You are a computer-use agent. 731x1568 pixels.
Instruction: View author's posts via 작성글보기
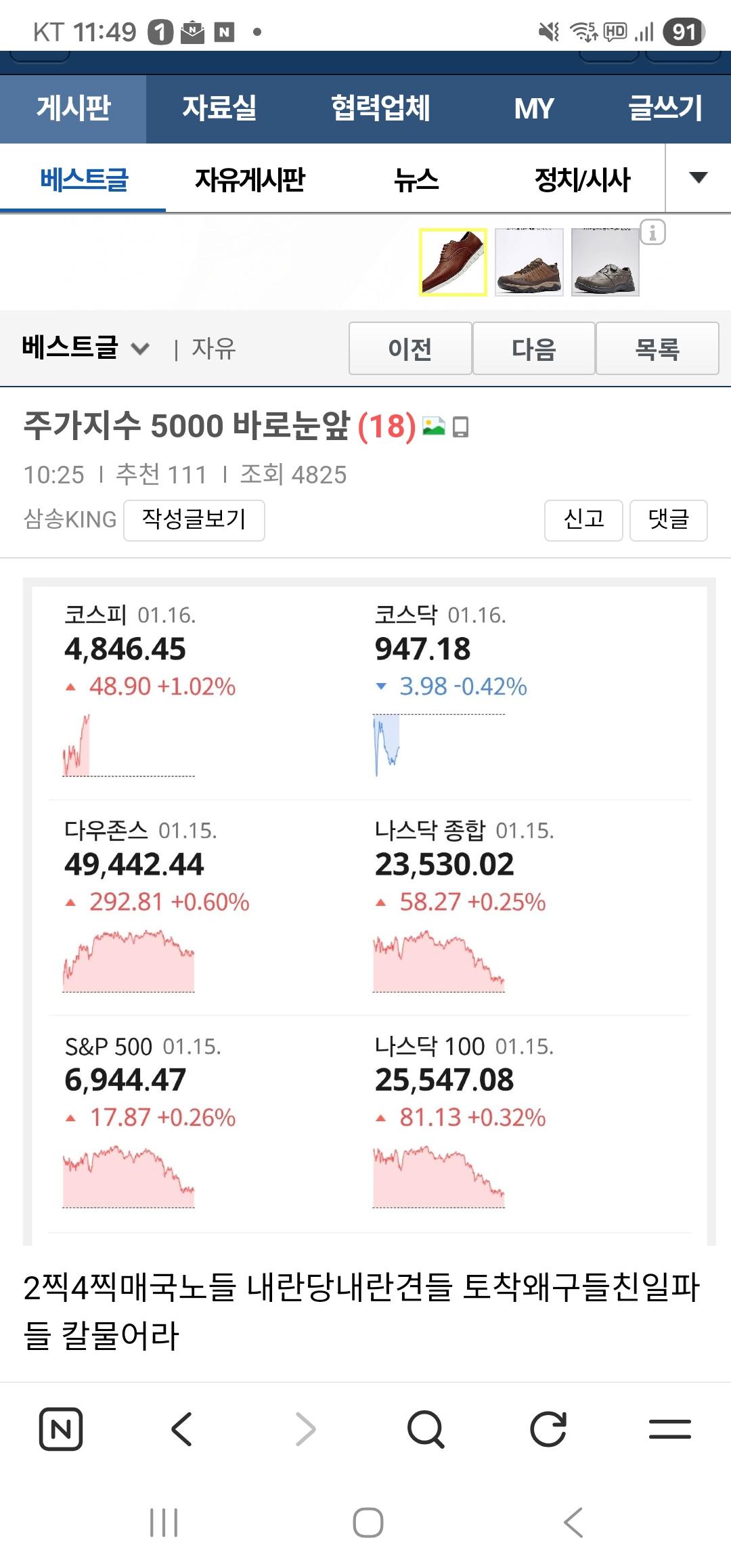tap(194, 520)
